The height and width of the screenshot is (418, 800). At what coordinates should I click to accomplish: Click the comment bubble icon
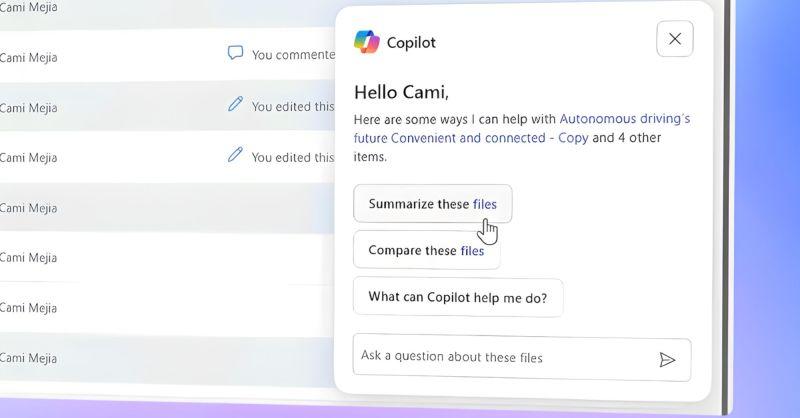click(235, 54)
